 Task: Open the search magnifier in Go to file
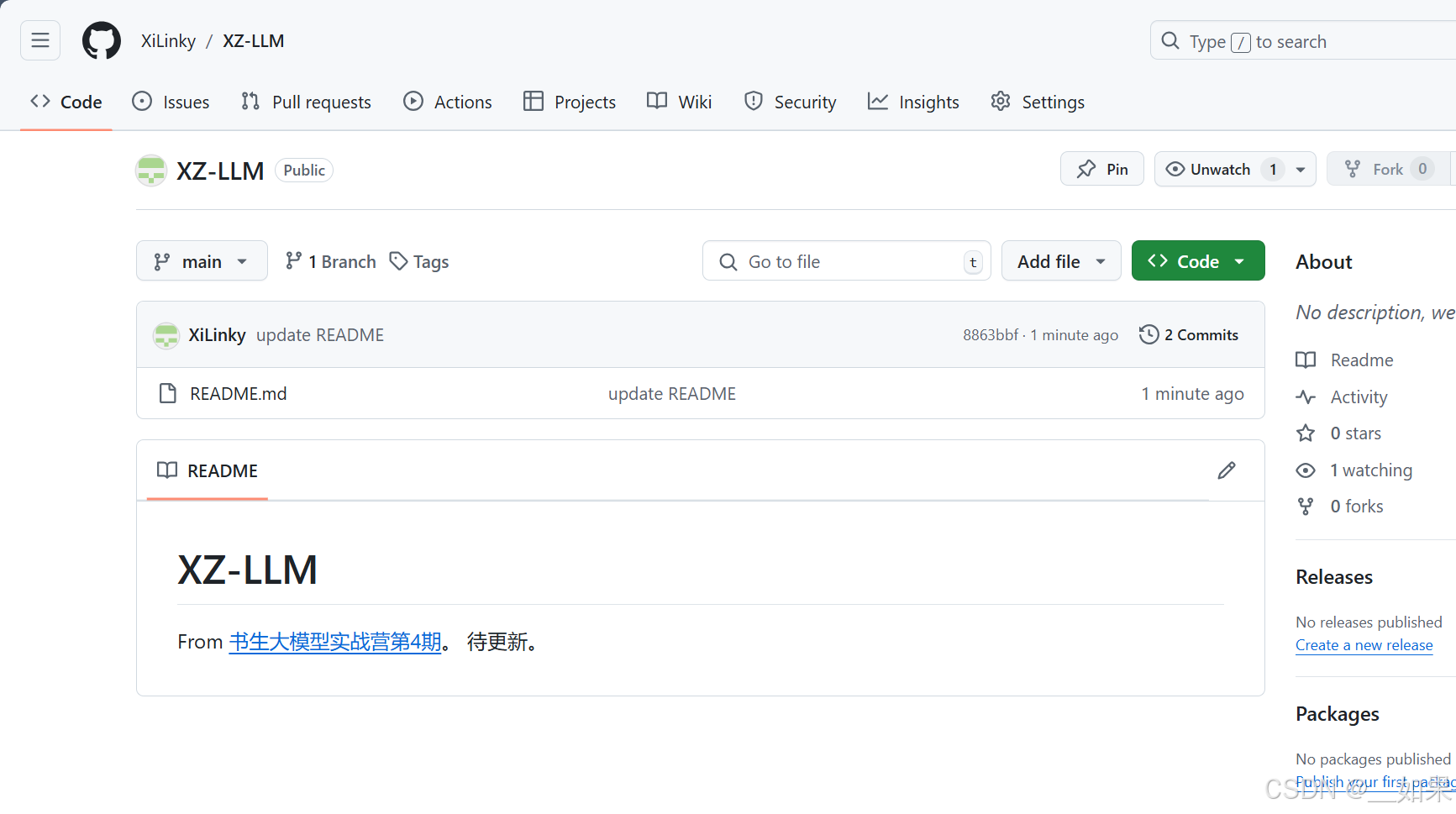point(728,261)
